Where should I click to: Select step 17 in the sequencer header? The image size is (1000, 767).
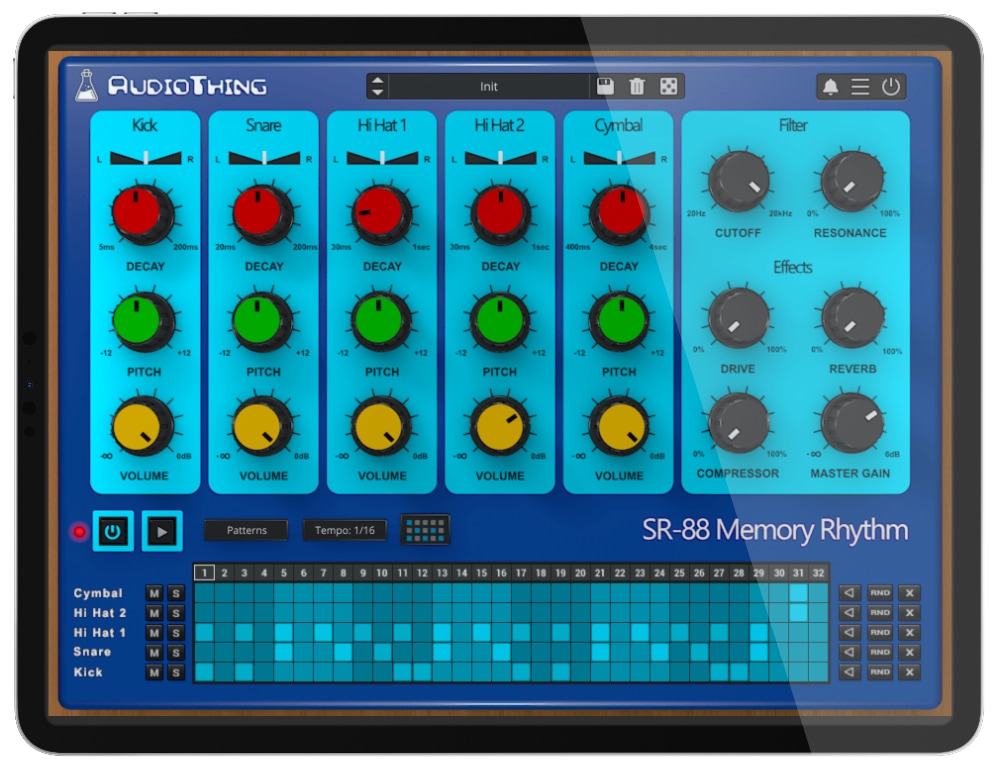click(520, 573)
